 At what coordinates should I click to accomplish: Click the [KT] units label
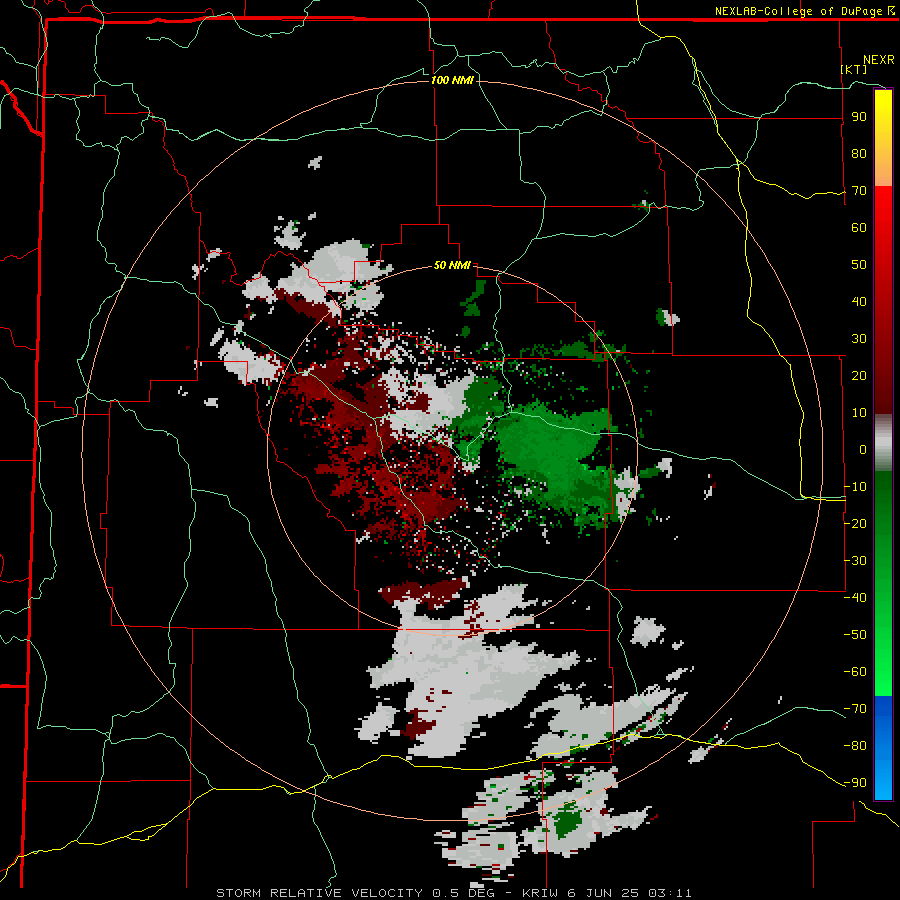coord(854,69)
